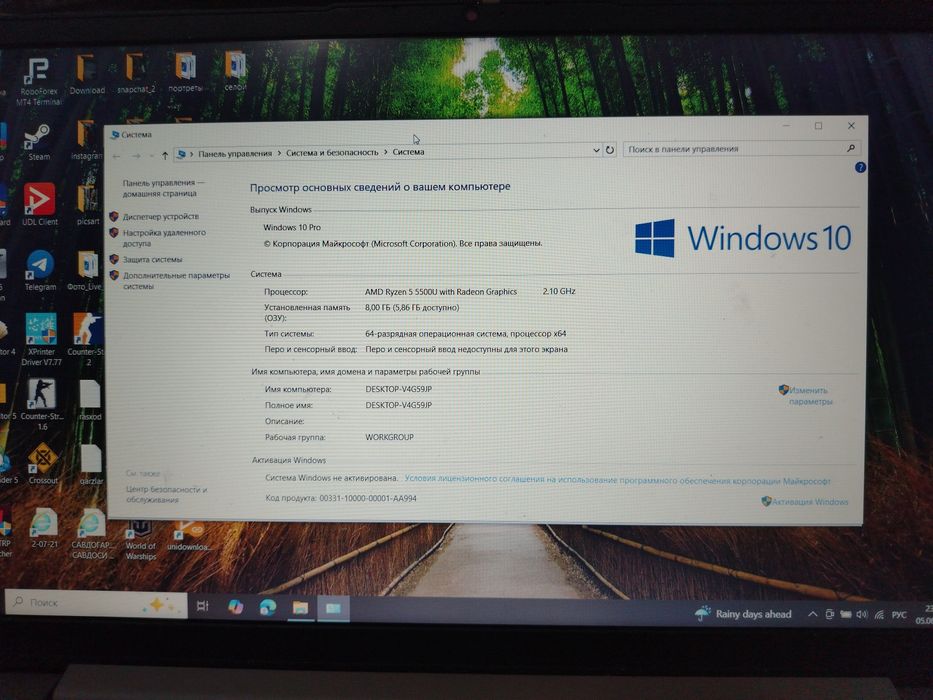Open Rainy days ahead weather widget
933x700 pixels.
click(743, 614)
